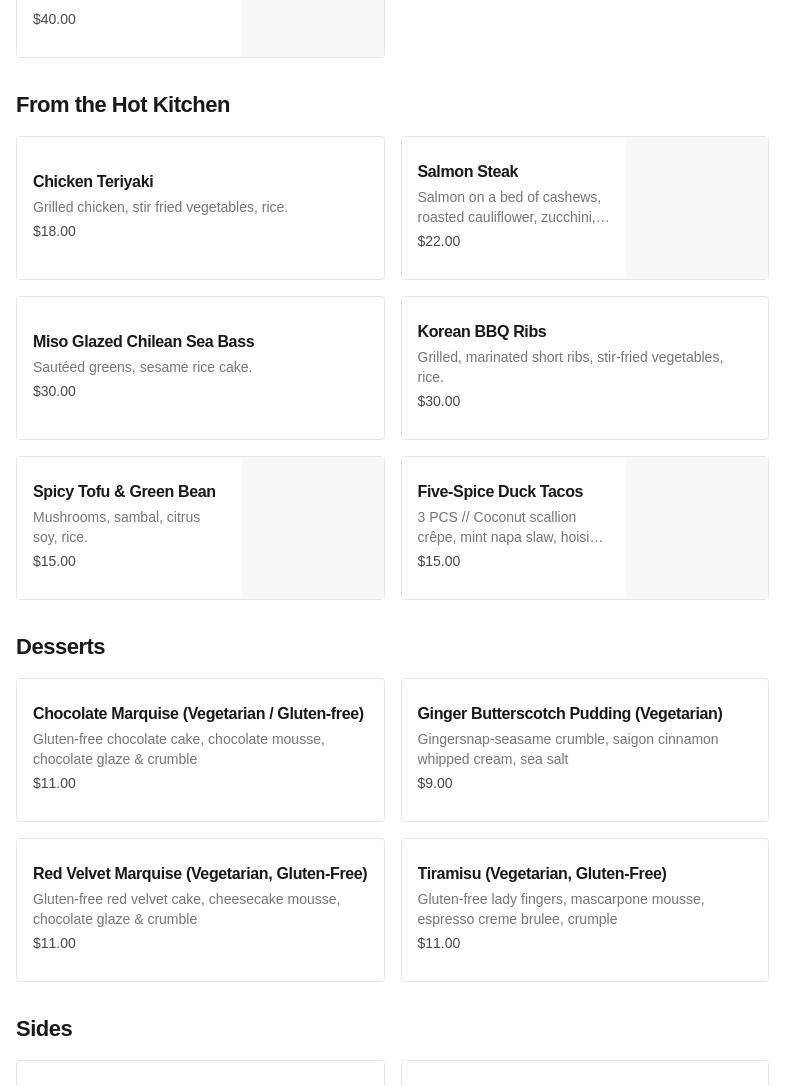This screenshot has height=1086, width=785.
Task: Click the Salmon Steak image placeholder
Action: pos(696,208)
